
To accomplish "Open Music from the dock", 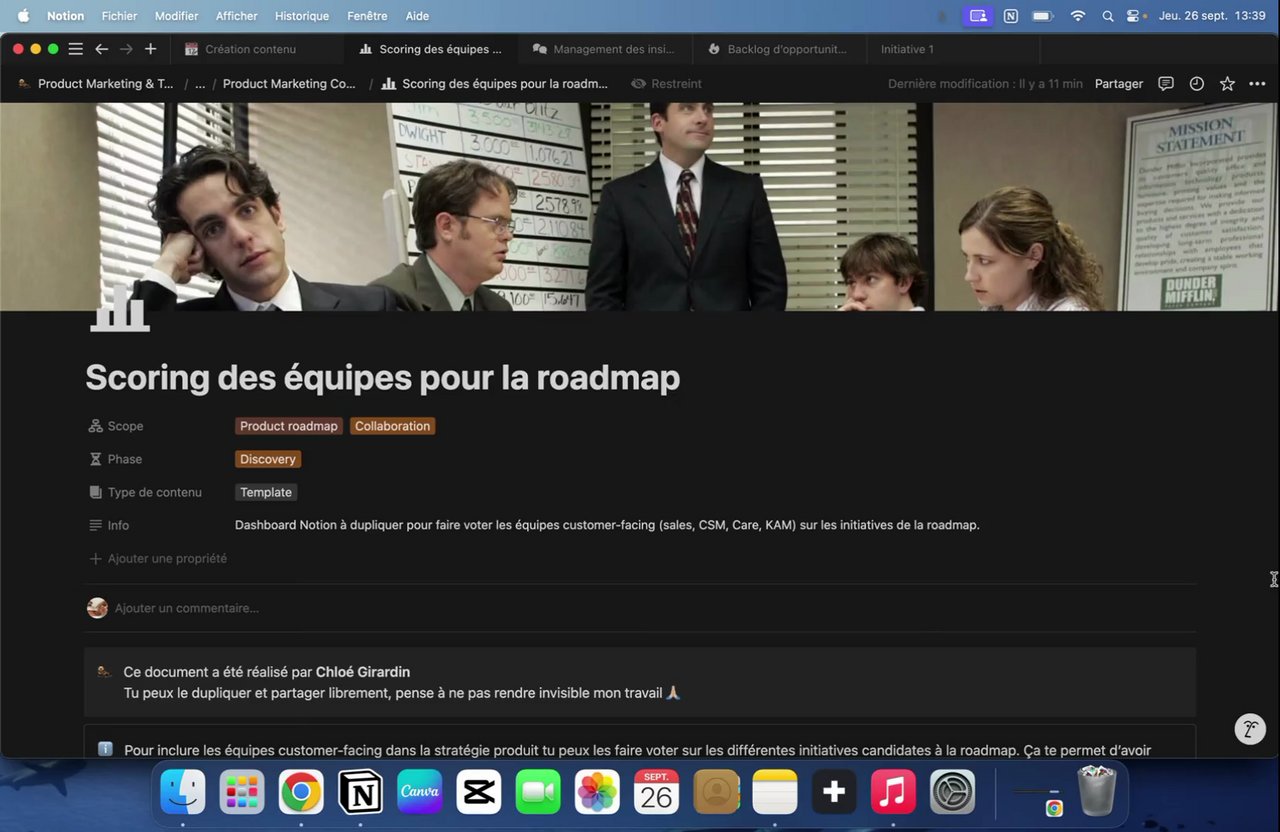I will click(893, 793).
